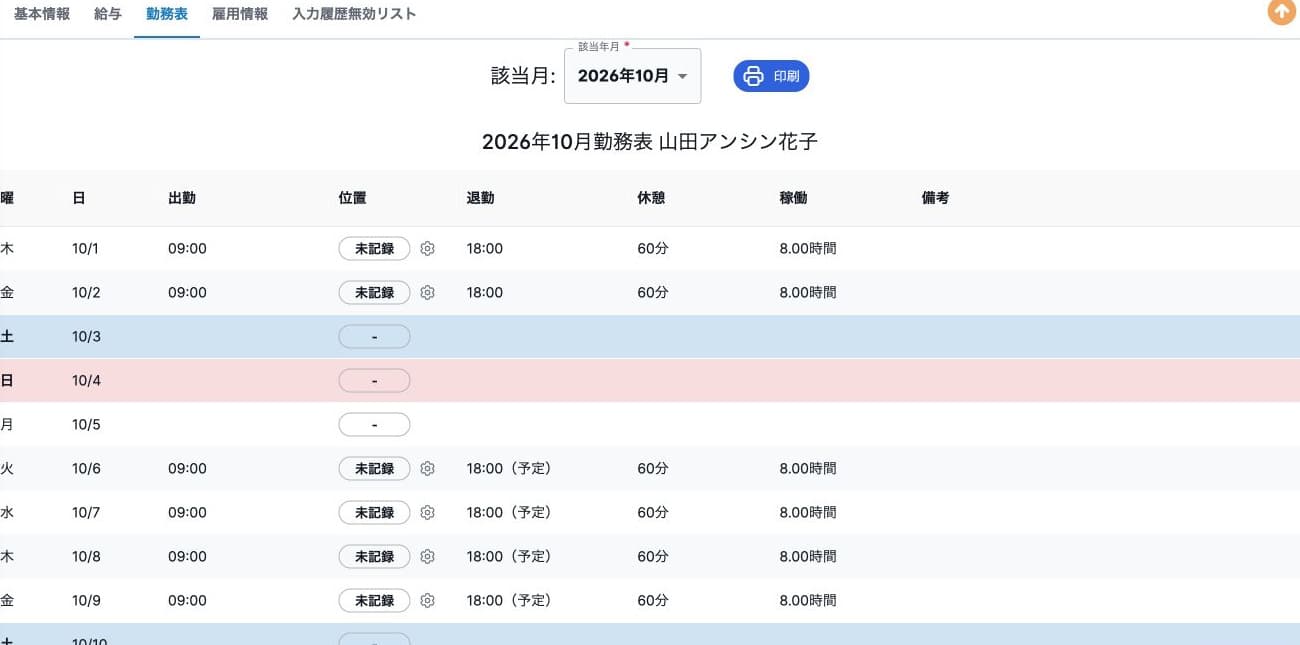Viewport: 1300px width, 645px height.
Task: Go to the 雇用情報 tab
Action: [240, 14]
